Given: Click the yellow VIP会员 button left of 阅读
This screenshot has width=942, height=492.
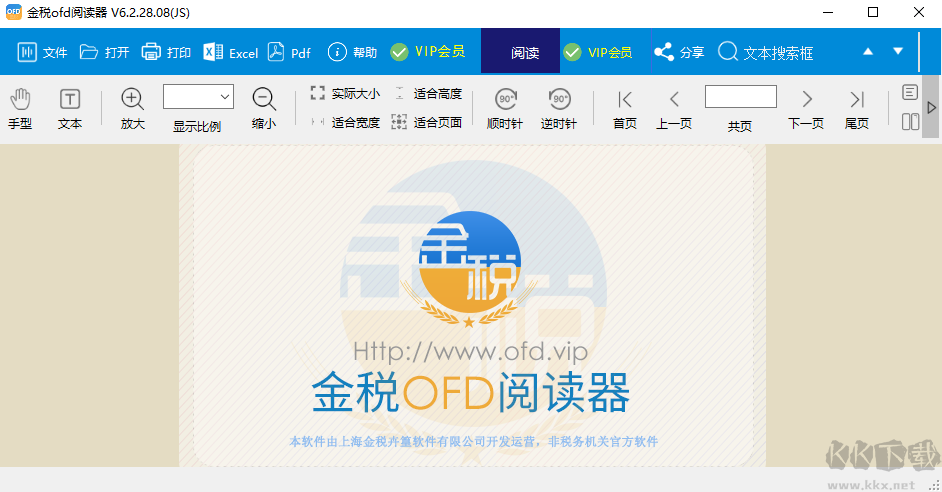Looking at the screenshot, I should tap(428, 52).
